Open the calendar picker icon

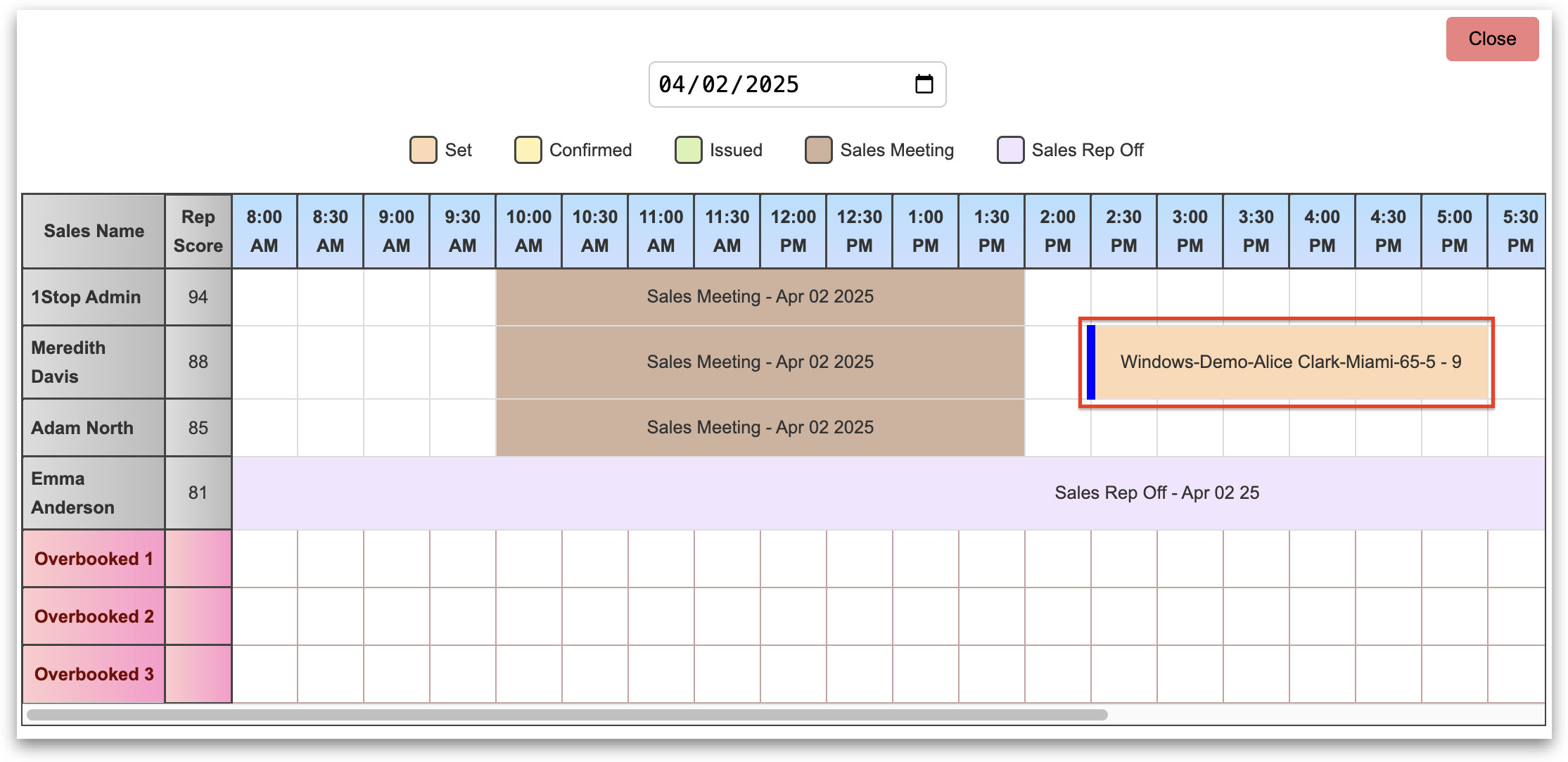[x=924, y=84]
